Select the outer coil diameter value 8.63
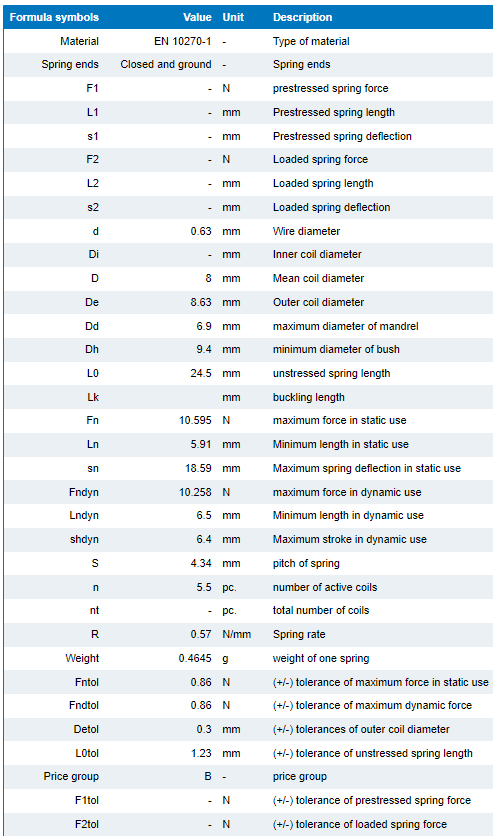Viewport: 493px width, 836px height. click(201, 302)
